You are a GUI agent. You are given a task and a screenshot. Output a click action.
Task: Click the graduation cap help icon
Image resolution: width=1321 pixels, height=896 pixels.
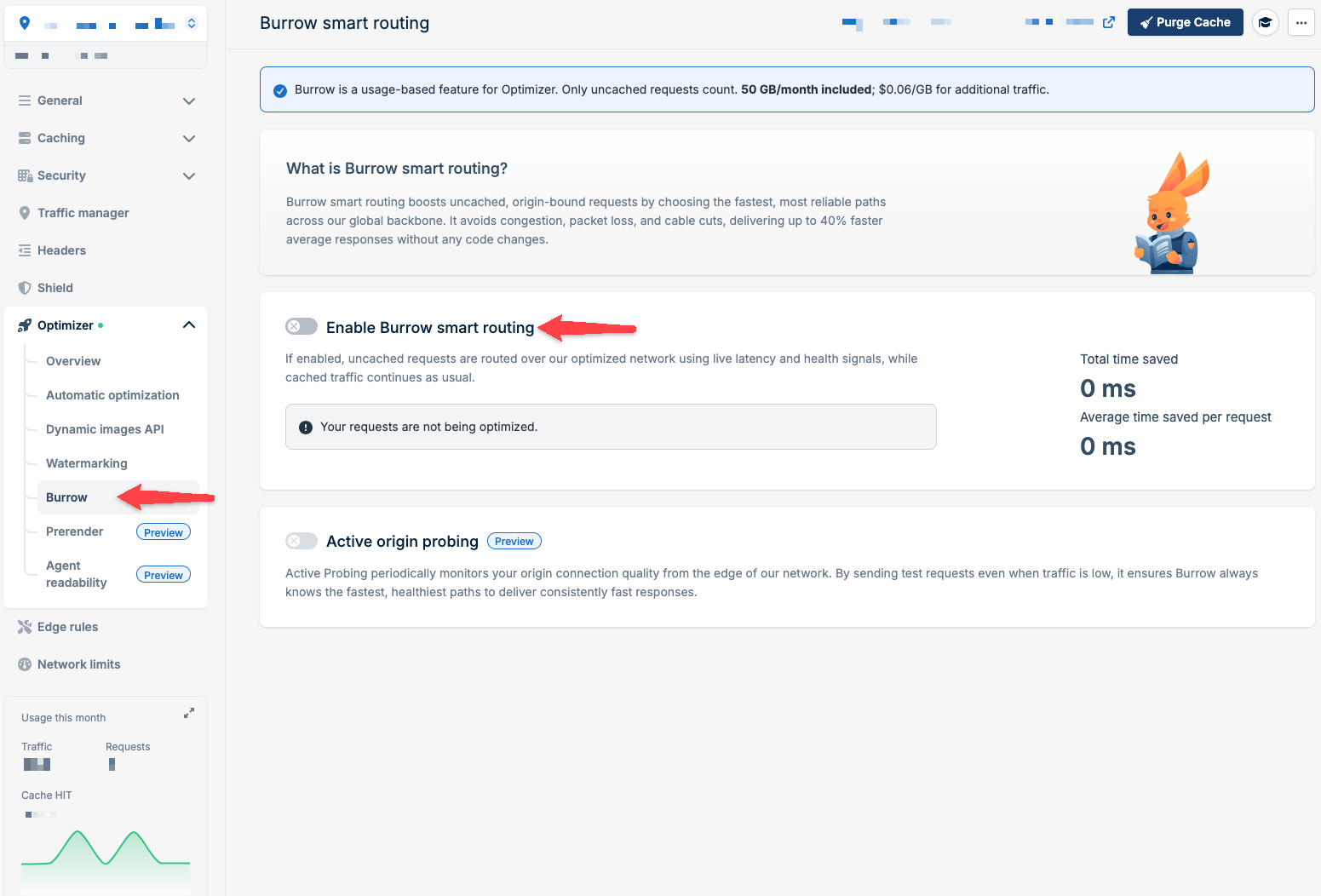pyautogui.click(x=1266, y=22)
